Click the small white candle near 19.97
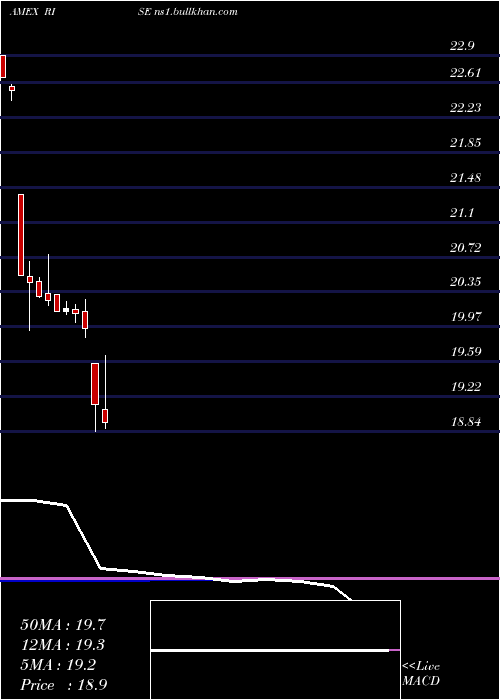This screenshot has width=500, height=700. (66, 309)
